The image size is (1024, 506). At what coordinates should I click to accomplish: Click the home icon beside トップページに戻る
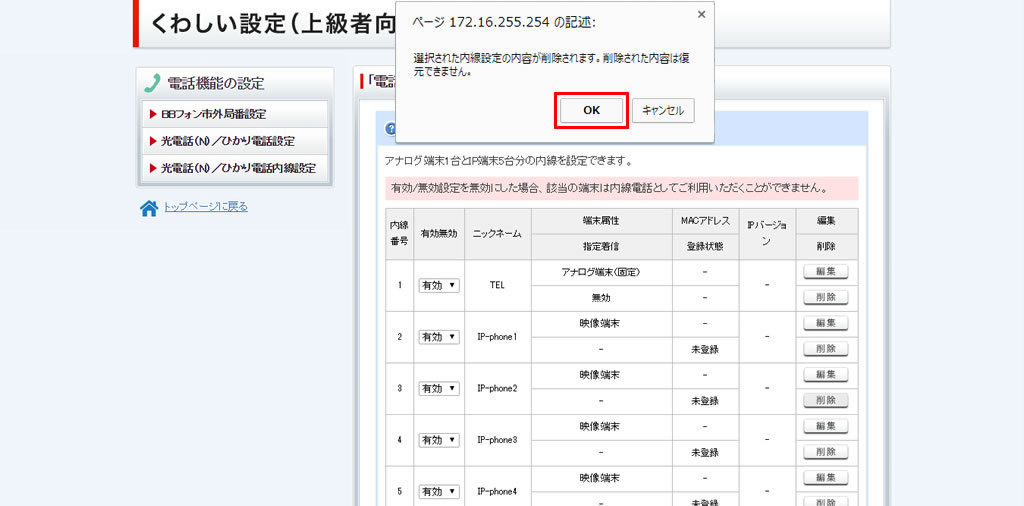pos(149,208)
